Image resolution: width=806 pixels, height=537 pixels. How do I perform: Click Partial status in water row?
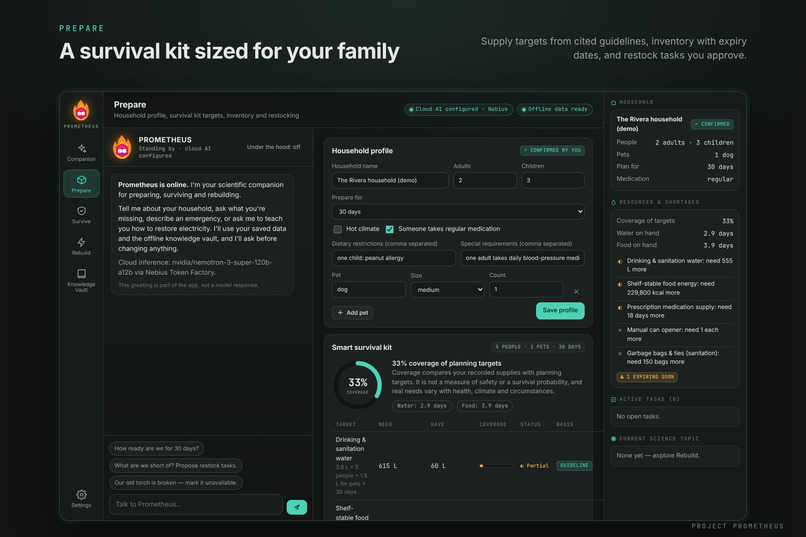click(x=534, y=466)
